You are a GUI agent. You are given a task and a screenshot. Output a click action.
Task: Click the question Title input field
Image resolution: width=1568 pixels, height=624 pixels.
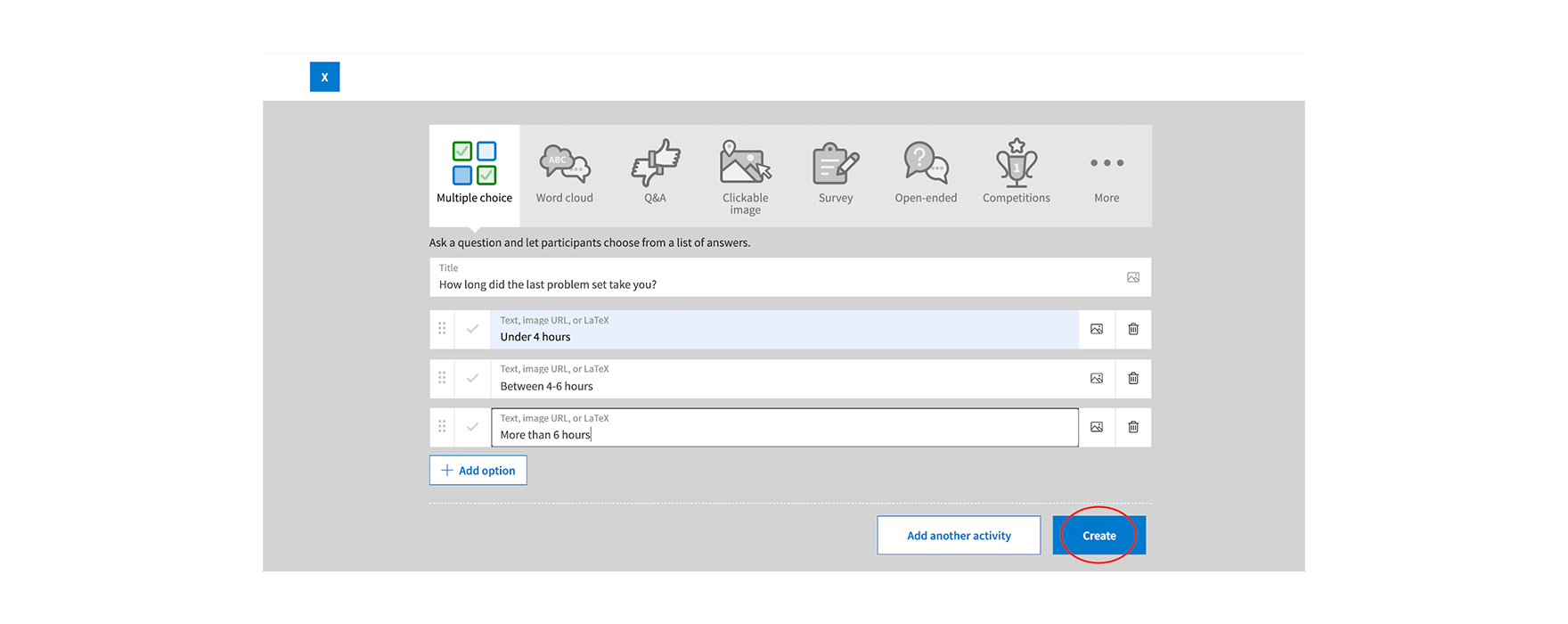coord(775,284)
